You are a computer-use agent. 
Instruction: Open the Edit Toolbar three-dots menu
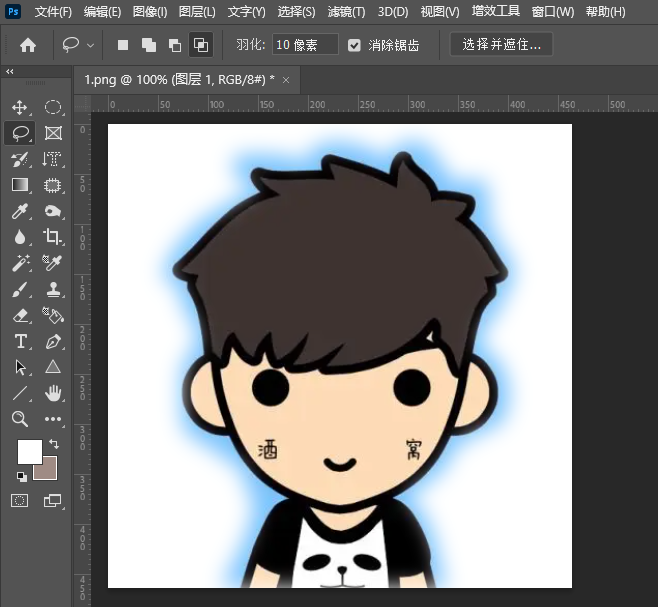tap(53, 419)
